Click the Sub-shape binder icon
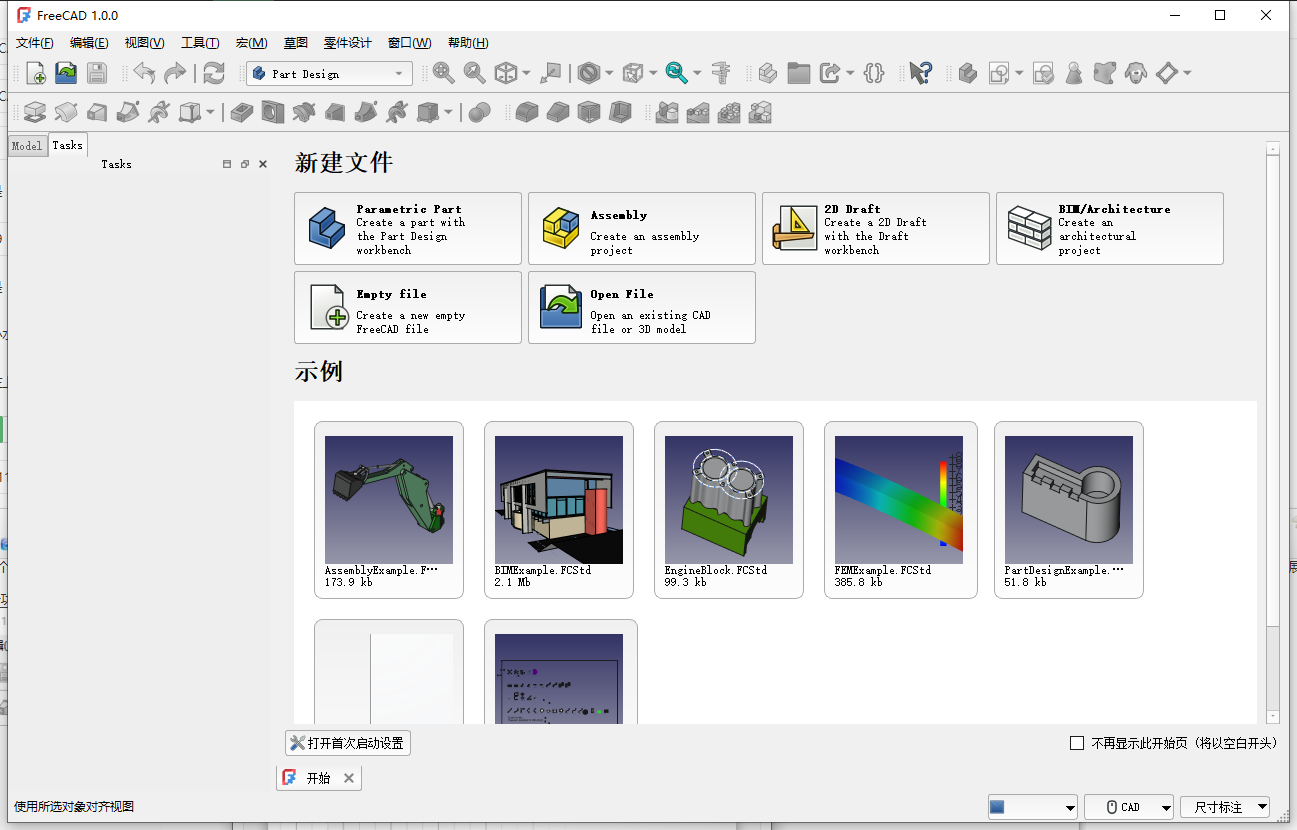The width and height of the screenshot is (1297, 830). (x=1104, y=73)
